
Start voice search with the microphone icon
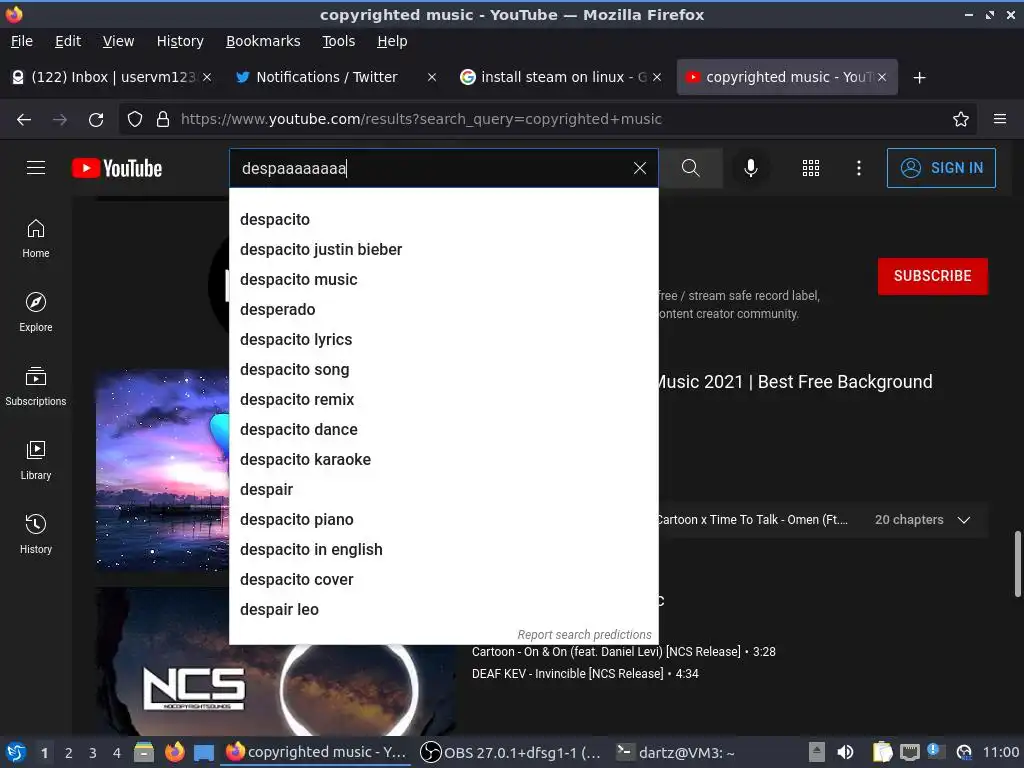(751, 168)
